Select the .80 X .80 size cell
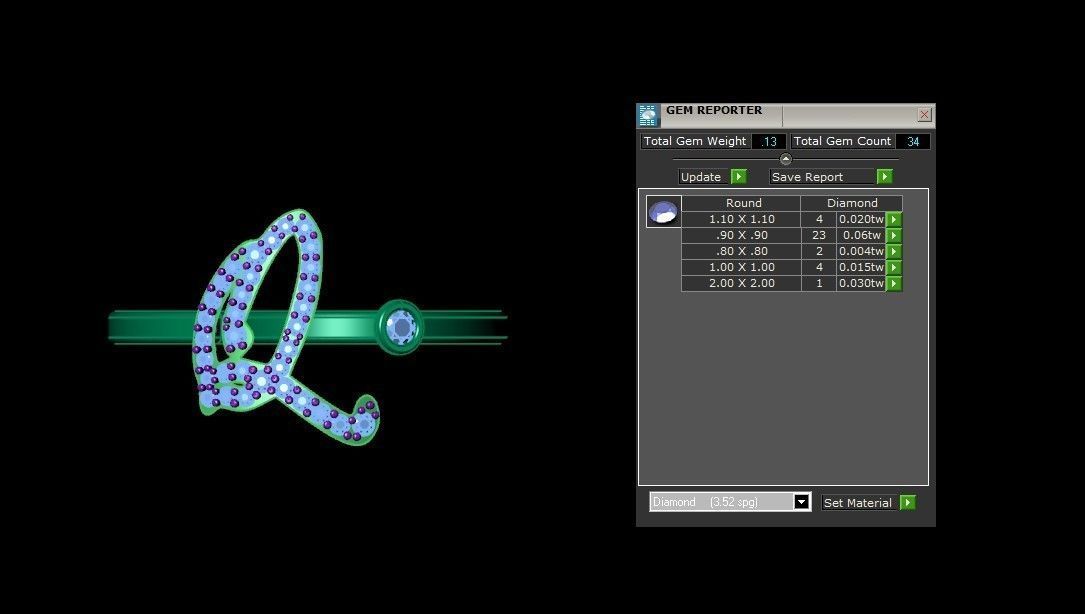The width and height of the screenshot is (1085, 614). click(x=741, y=251)
